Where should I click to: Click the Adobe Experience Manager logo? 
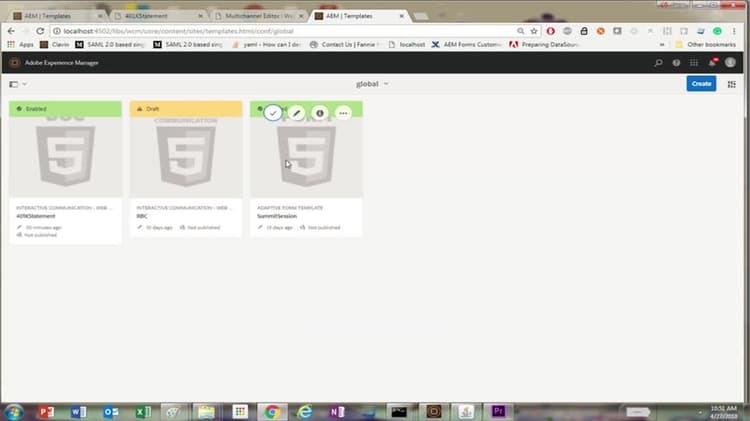[x=15, y=63]
